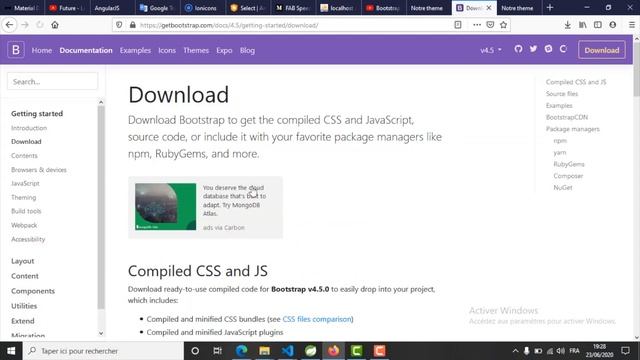Click Windows taskbar search box
Screen dimensions: 640x360
pyautogui.click(x=103, y=351)
